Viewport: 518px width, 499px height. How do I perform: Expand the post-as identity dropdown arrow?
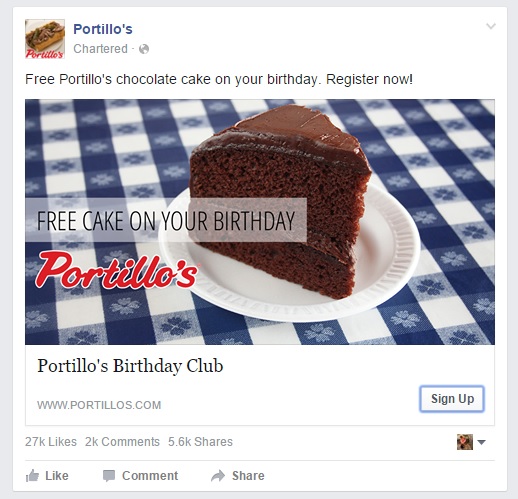pyautogui.click(x=481, y=442)
